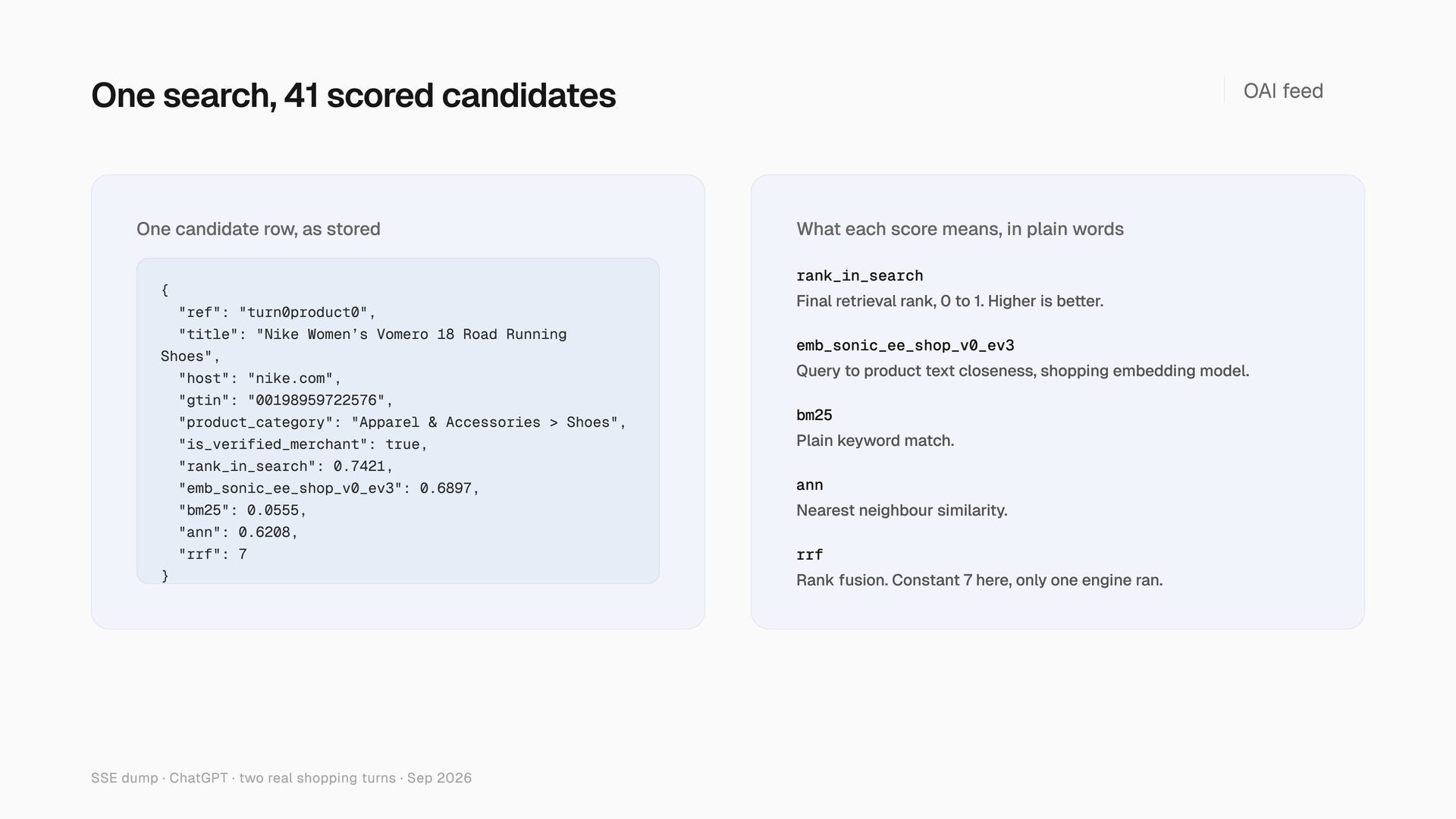Click the 'One candidate row, as stored' heading

[x=259, y=229]
